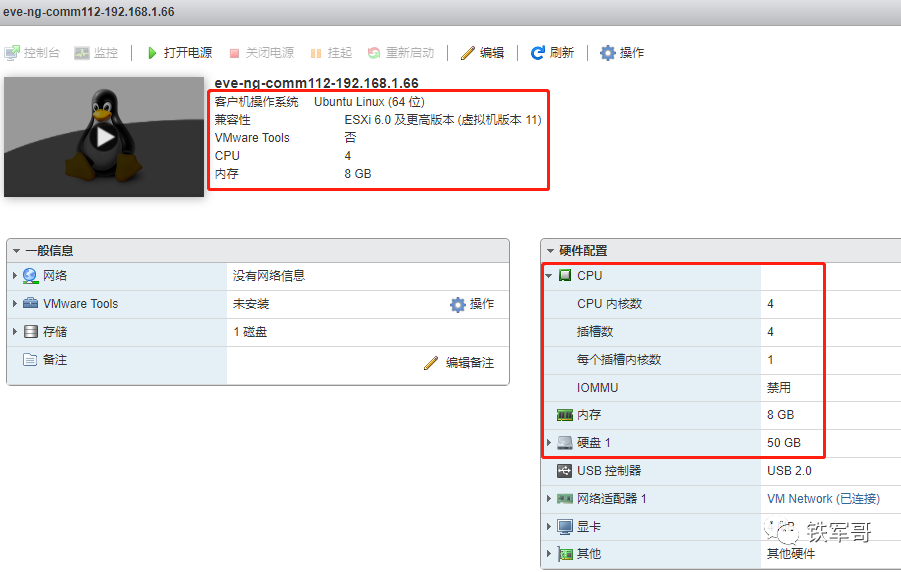The image size is (901, 572).
Task: Select the ESXi 6.0 及更高版本 compatibility text
Action: [442, 120]
